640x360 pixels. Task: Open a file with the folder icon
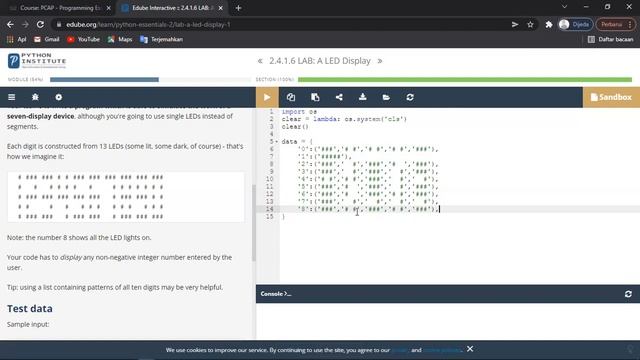[x=386, y=97]
